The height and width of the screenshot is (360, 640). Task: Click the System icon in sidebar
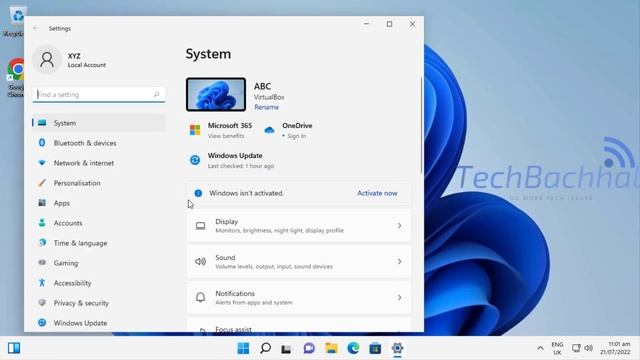[x=42, y=123]
